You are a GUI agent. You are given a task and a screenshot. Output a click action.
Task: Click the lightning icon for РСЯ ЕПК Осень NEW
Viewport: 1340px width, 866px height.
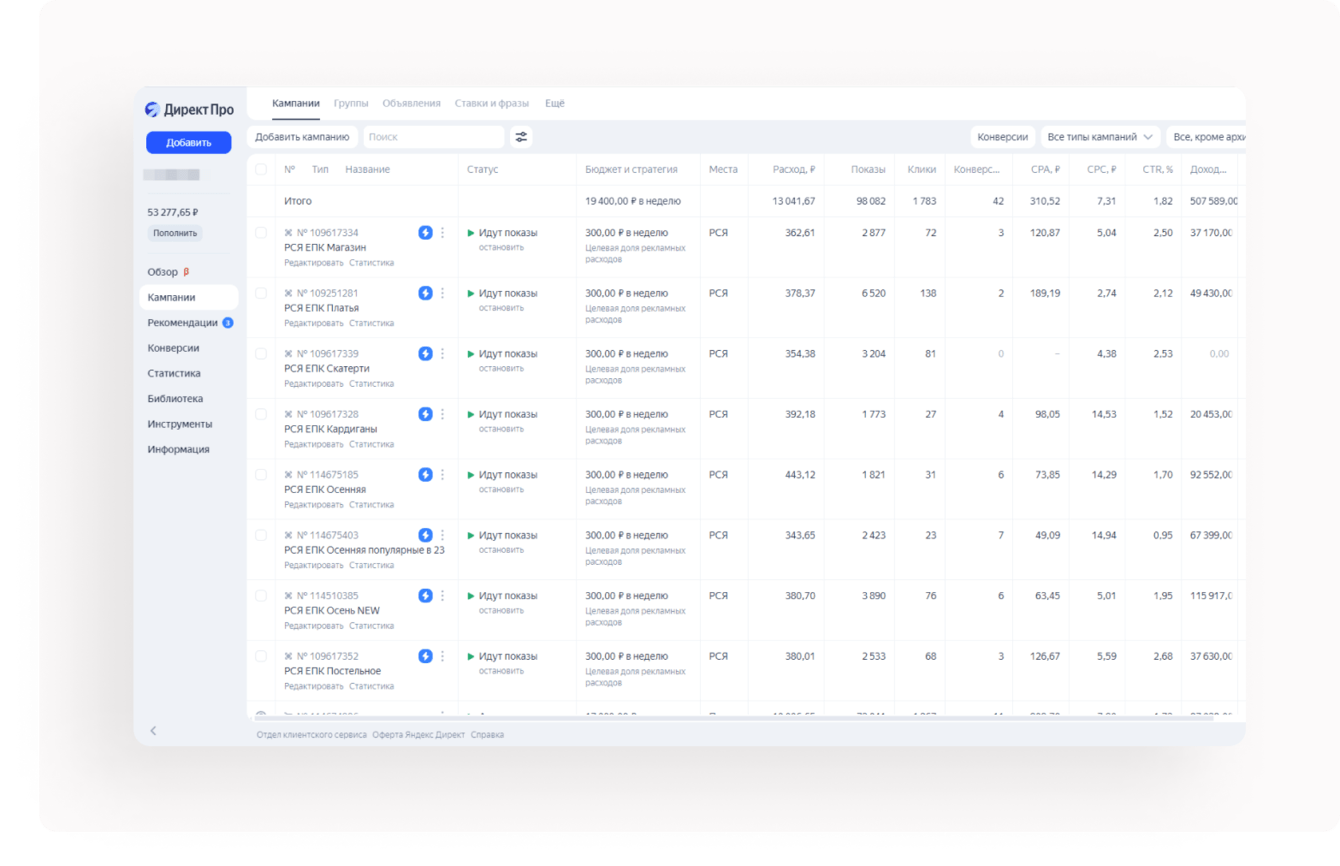[x=425, y=596]
